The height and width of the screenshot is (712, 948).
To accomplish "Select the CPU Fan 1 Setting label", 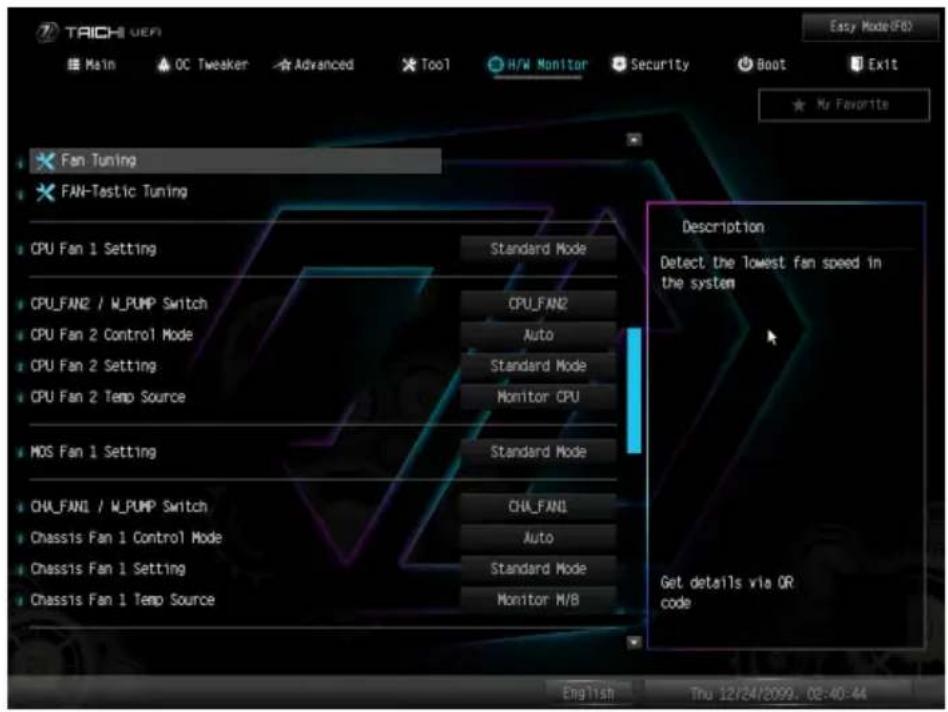I will point(94,249).
